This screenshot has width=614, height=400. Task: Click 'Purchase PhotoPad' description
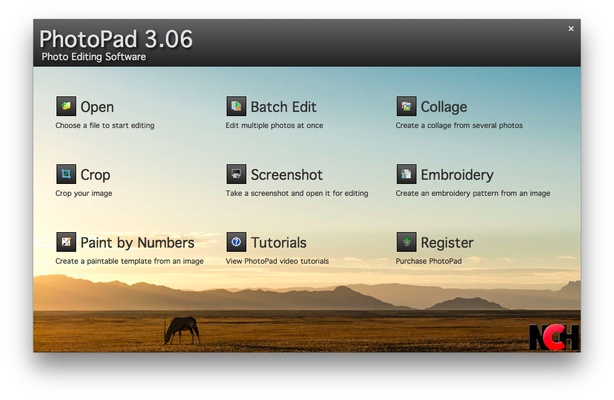428,261
